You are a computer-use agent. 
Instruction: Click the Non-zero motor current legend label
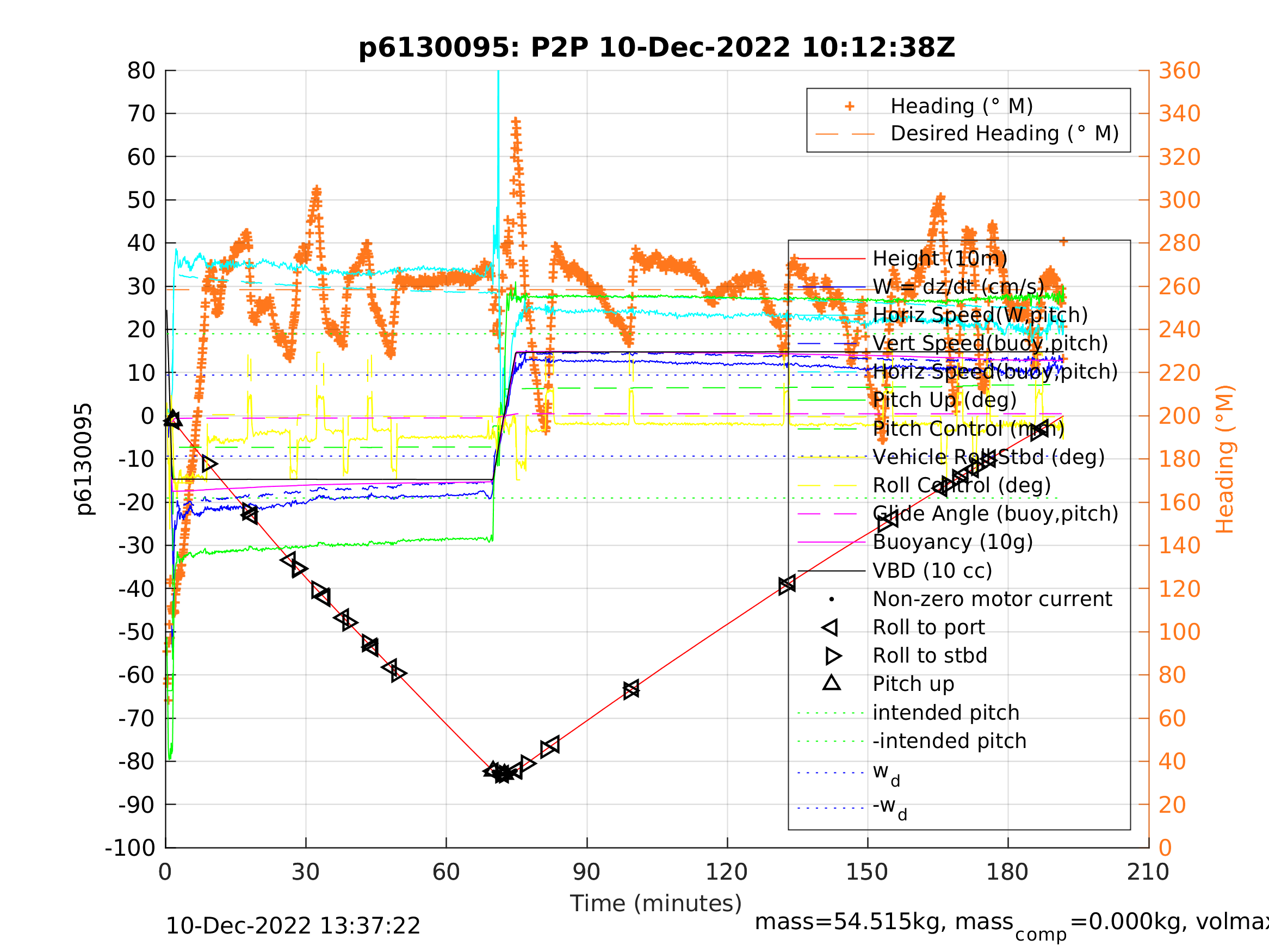point(992,599)
